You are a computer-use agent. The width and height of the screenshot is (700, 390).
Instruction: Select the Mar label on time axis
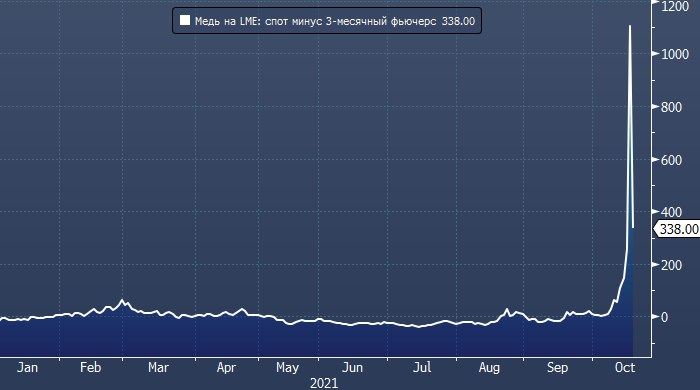pyautogui.click(x=158, y=368)
